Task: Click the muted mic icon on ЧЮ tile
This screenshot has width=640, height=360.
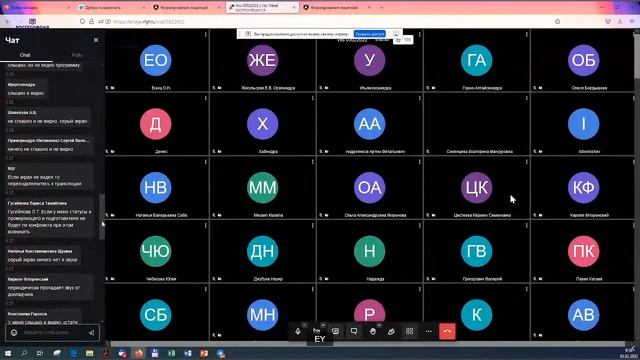Action: click(x=107, y=279)
